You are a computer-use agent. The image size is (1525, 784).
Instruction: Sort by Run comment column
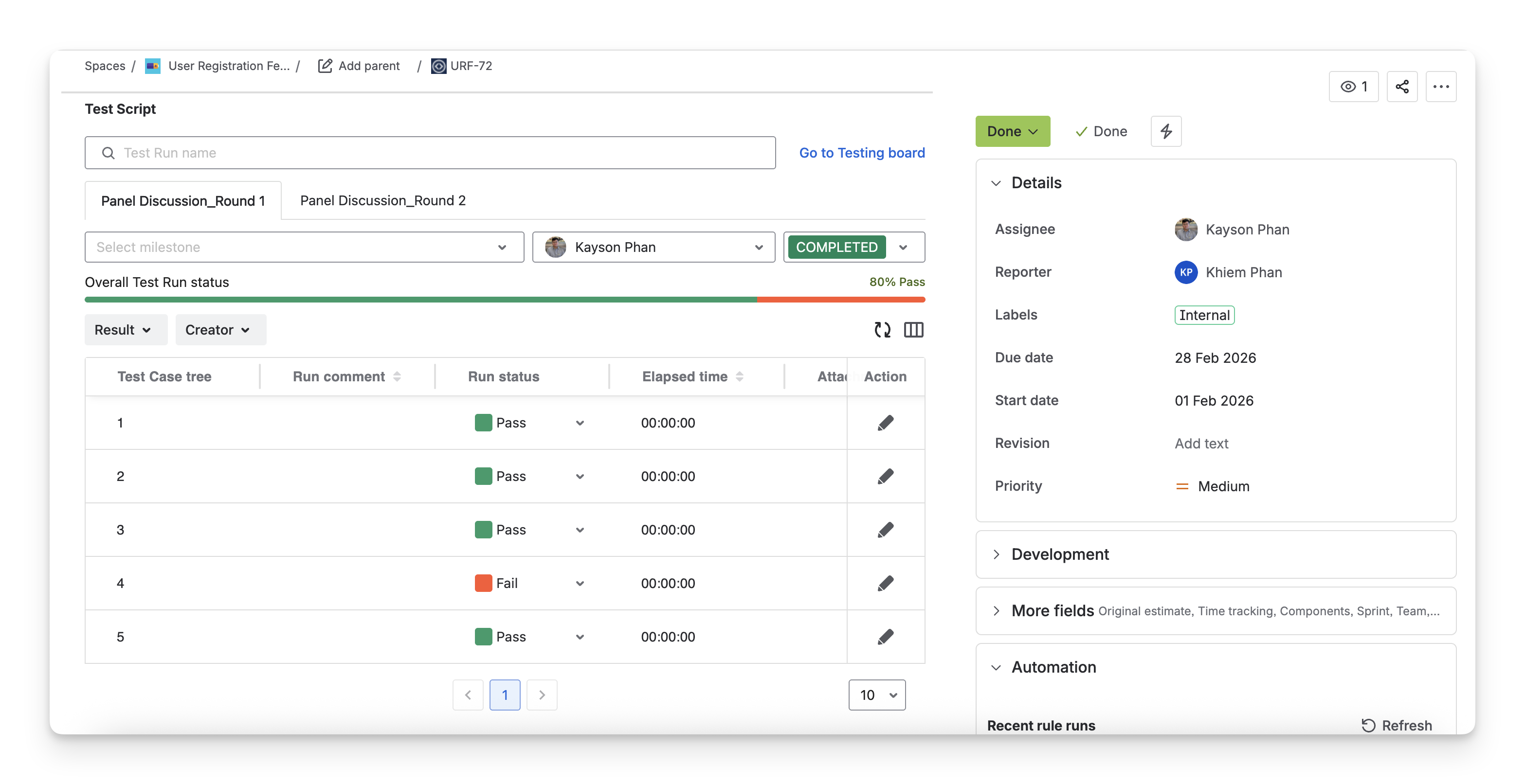(397, 376)
